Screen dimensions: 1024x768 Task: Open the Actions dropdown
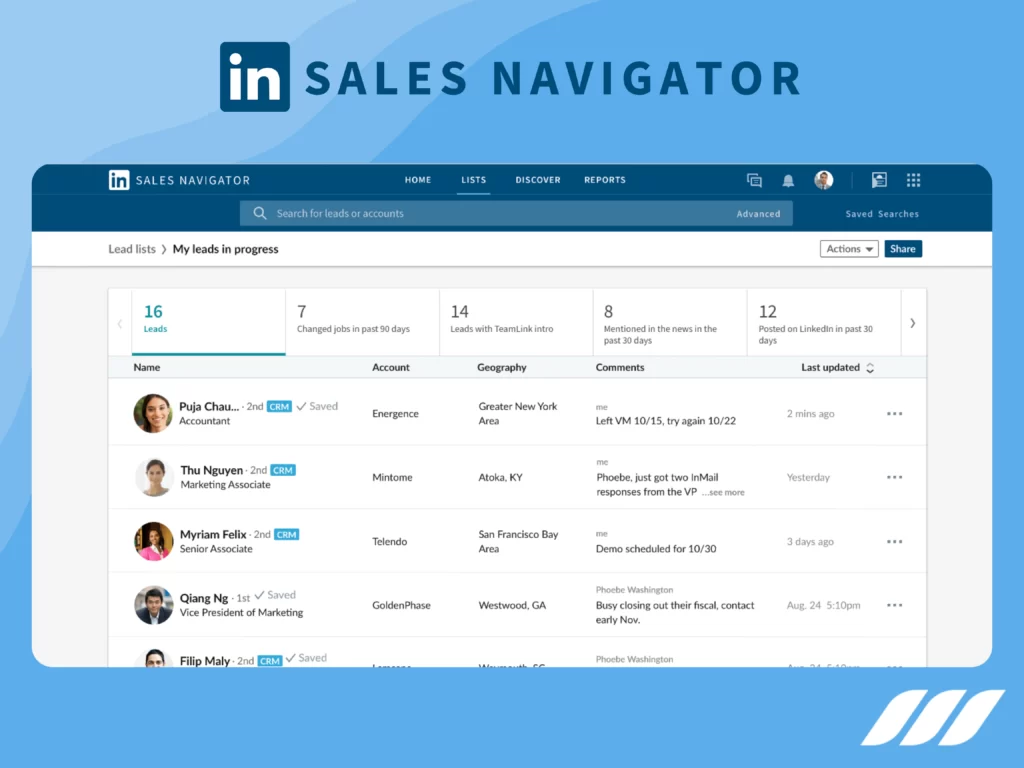[x=849, y=249]
